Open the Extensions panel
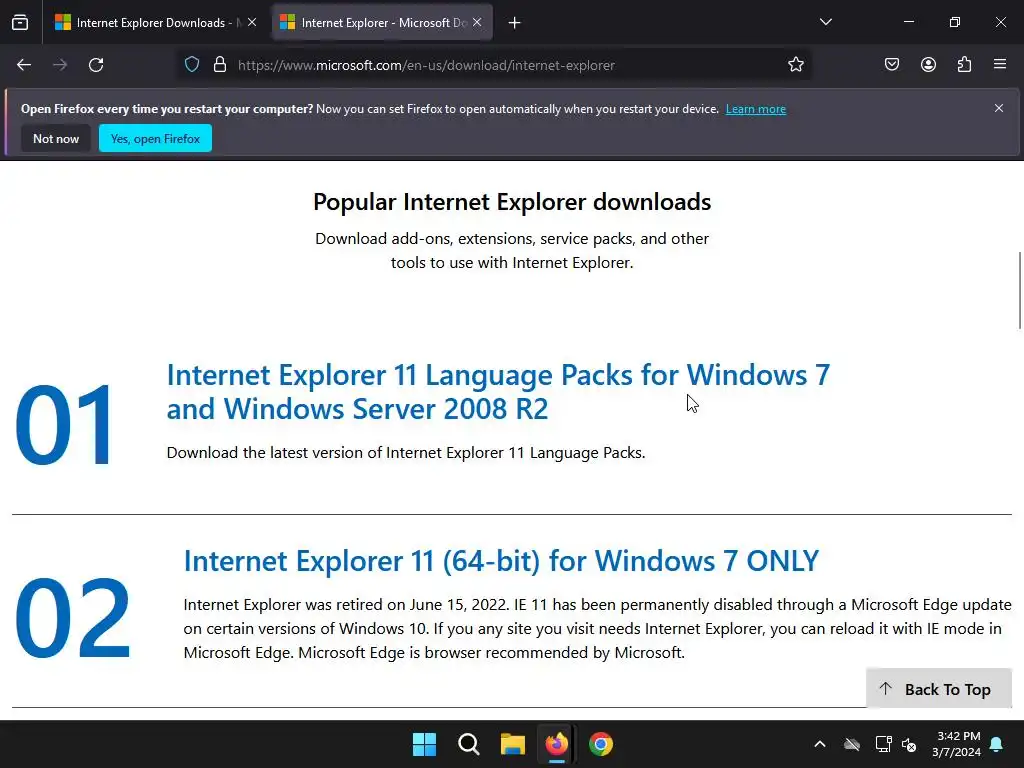Image resolution: width=1024 pixels, height=768 pixels. click(x=964, y=65)
